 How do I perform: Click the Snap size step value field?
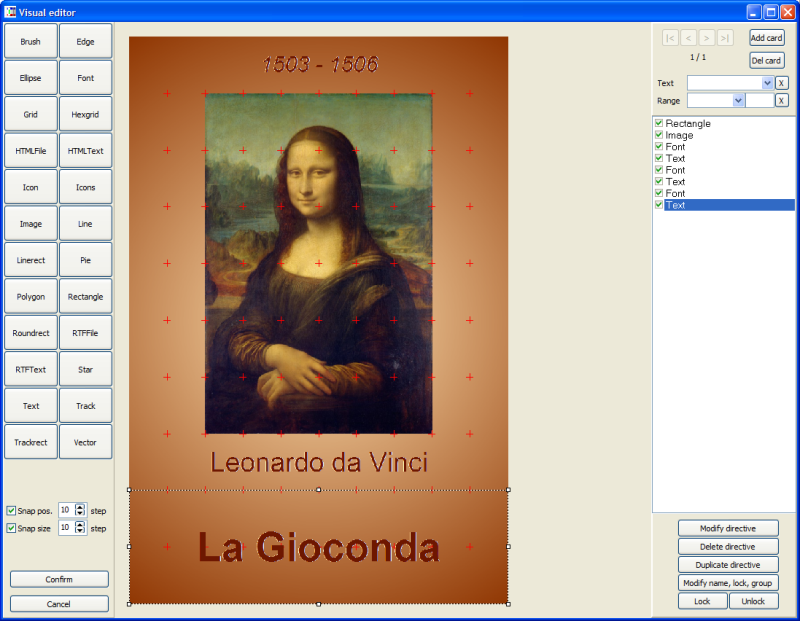point(67,528)
